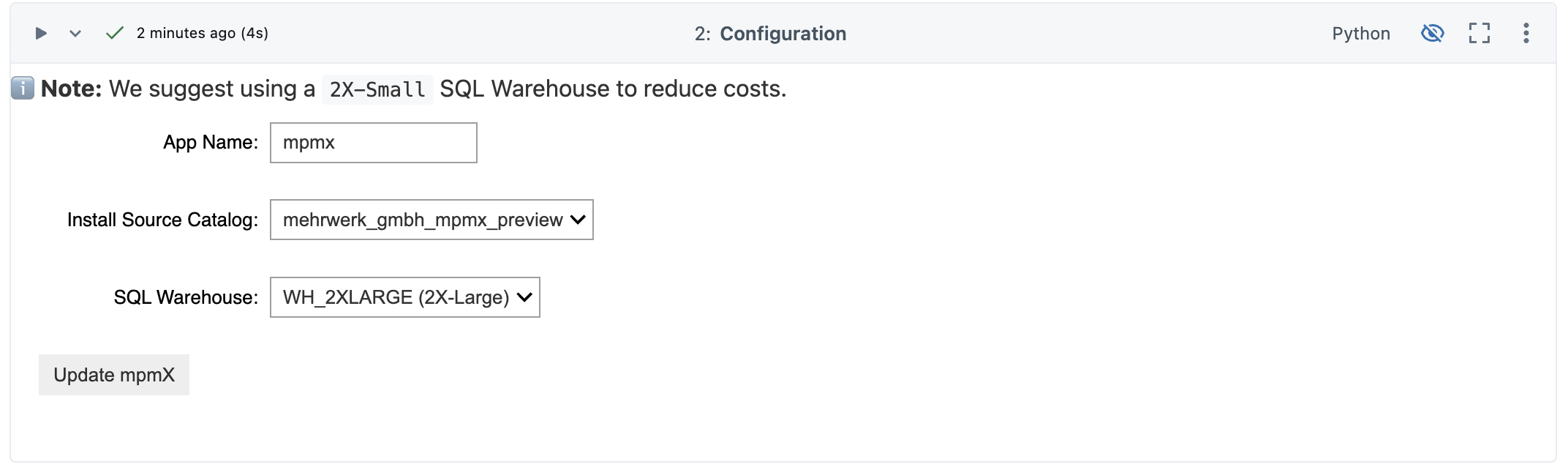Open cell in fullscreen focus mode
Viewport: 1568px width, 470px height.
pyautogui.click(x=1480, y=33)
